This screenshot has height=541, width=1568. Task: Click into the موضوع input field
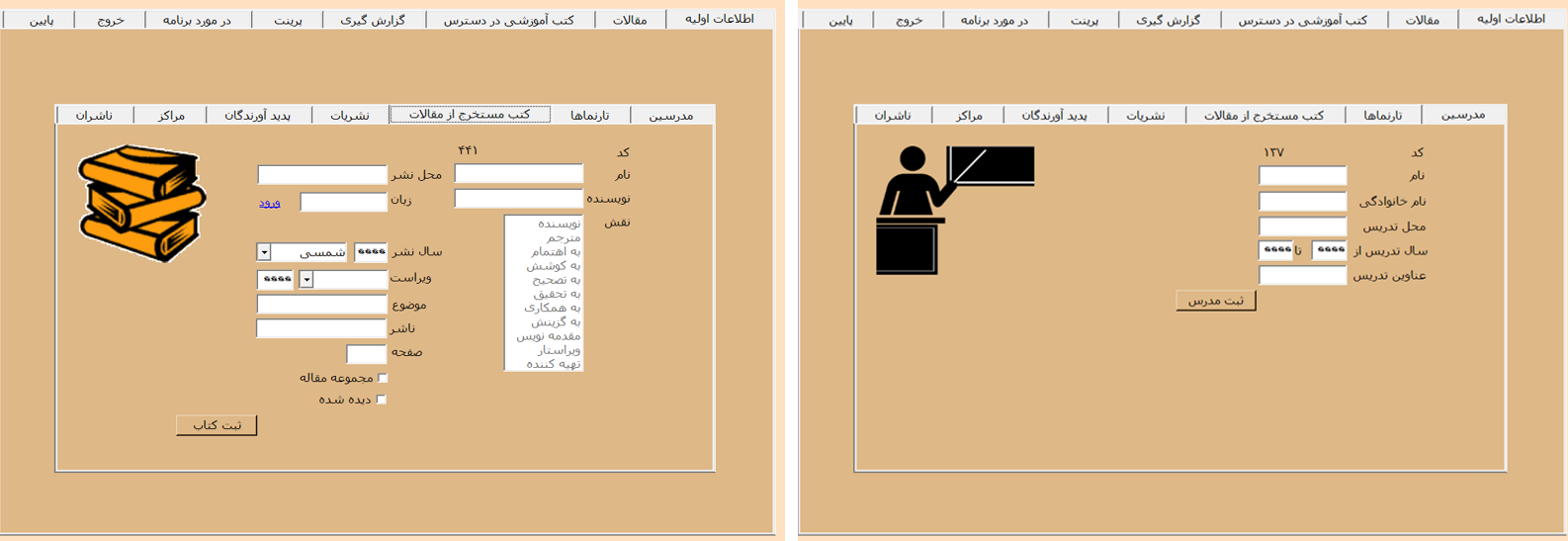tap(321, 305)
